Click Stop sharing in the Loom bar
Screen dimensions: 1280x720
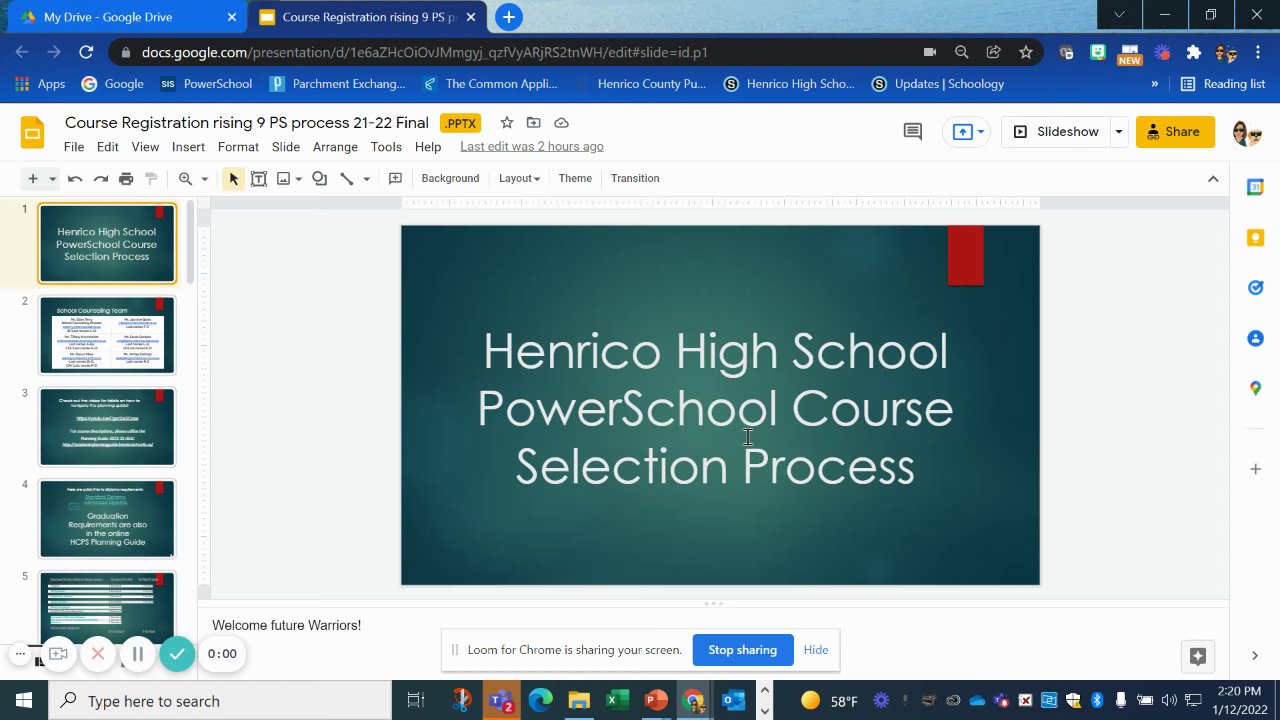point(742,650)
